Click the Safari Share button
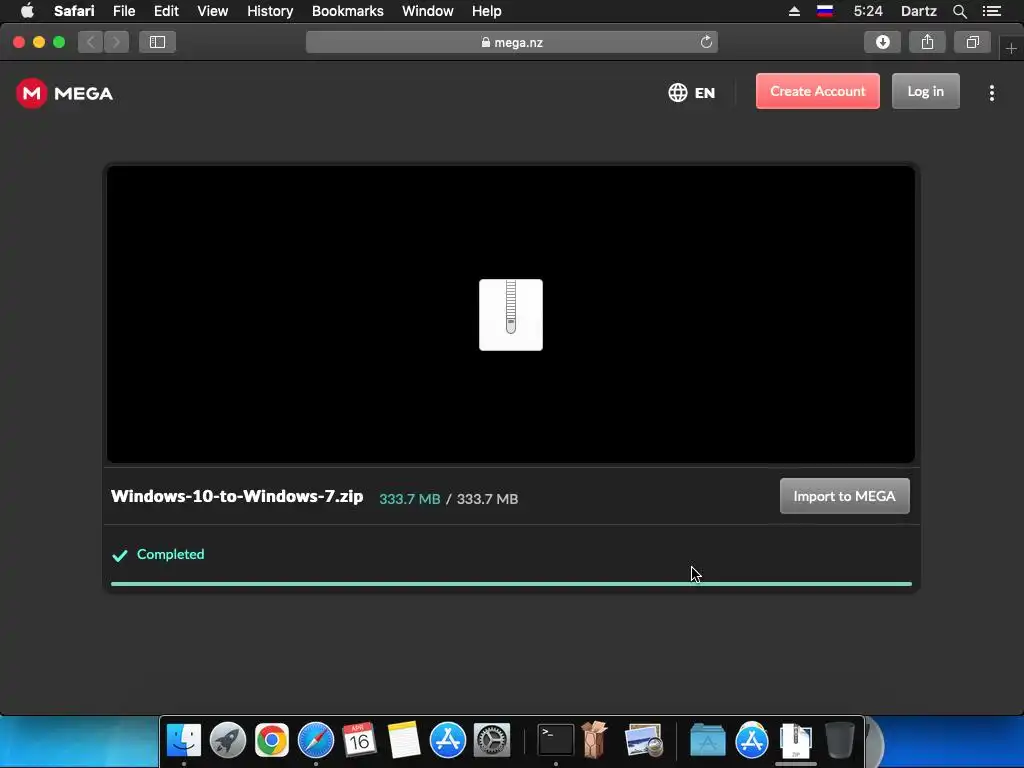This screenshot has height=768, width=1024. pyautogui.click(x=927, y=42)
